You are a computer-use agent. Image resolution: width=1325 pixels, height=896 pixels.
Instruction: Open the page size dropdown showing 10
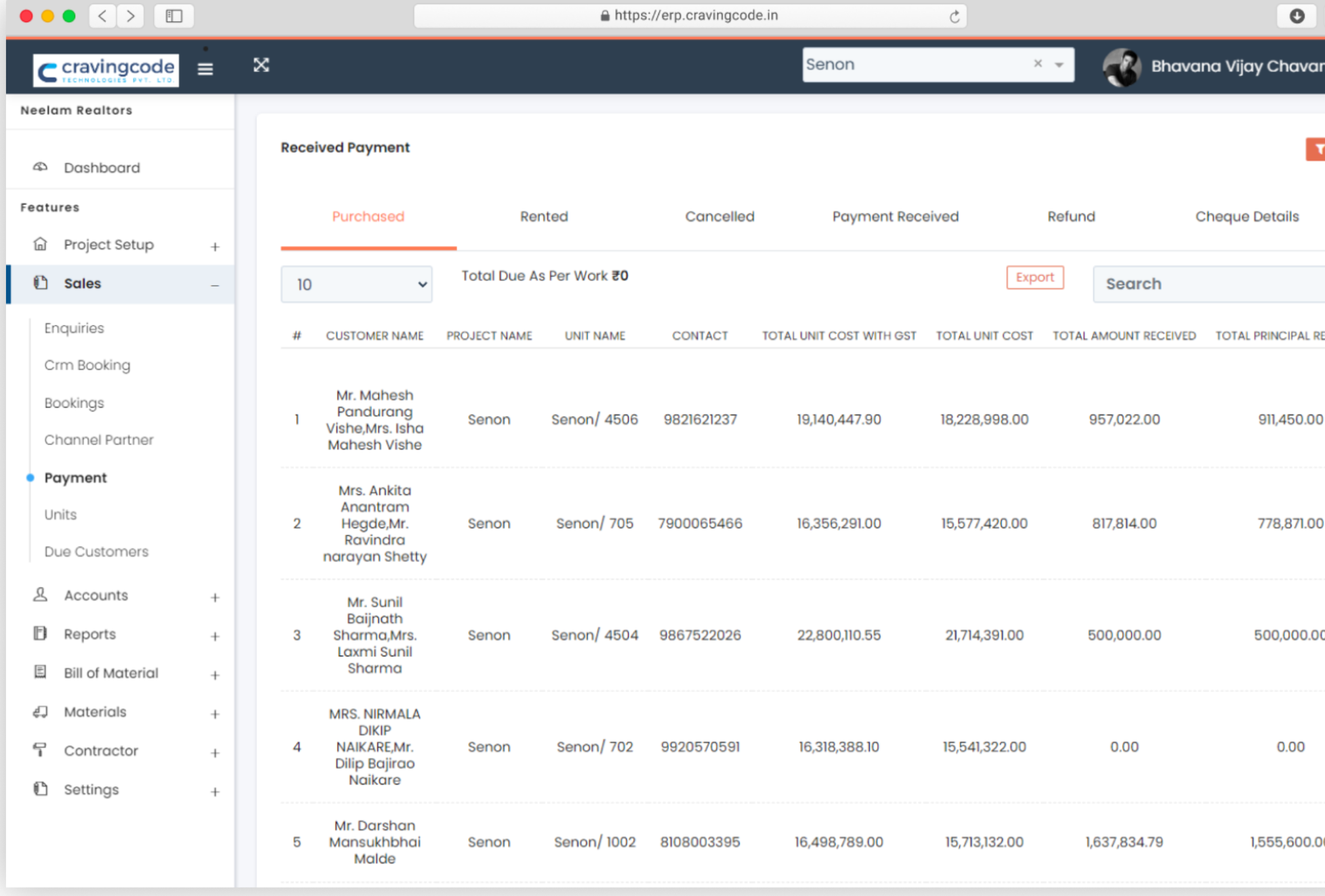[x=356, y=284]
